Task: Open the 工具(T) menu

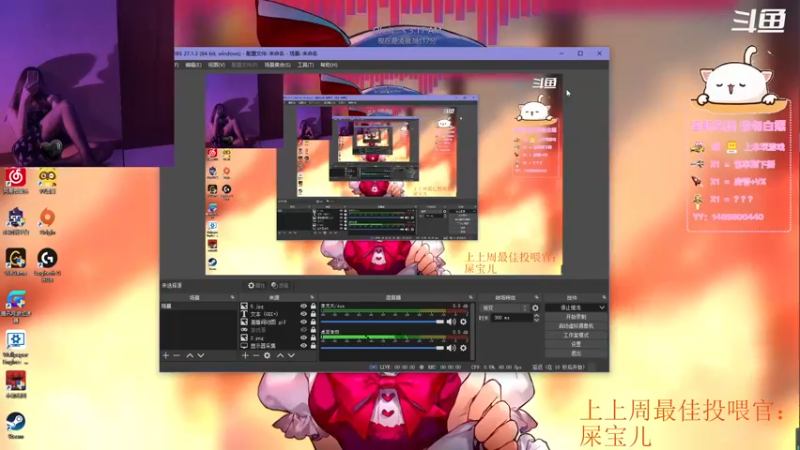Action: pyautogui.click(x=305, y=65)
